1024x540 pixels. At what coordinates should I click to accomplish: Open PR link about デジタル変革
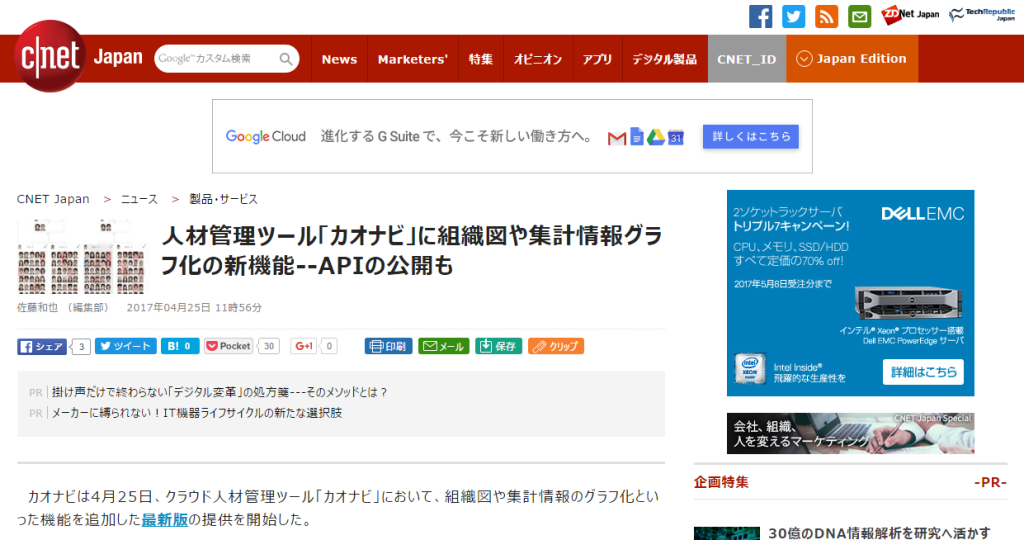pyautogui.click(x=219, y=392)
